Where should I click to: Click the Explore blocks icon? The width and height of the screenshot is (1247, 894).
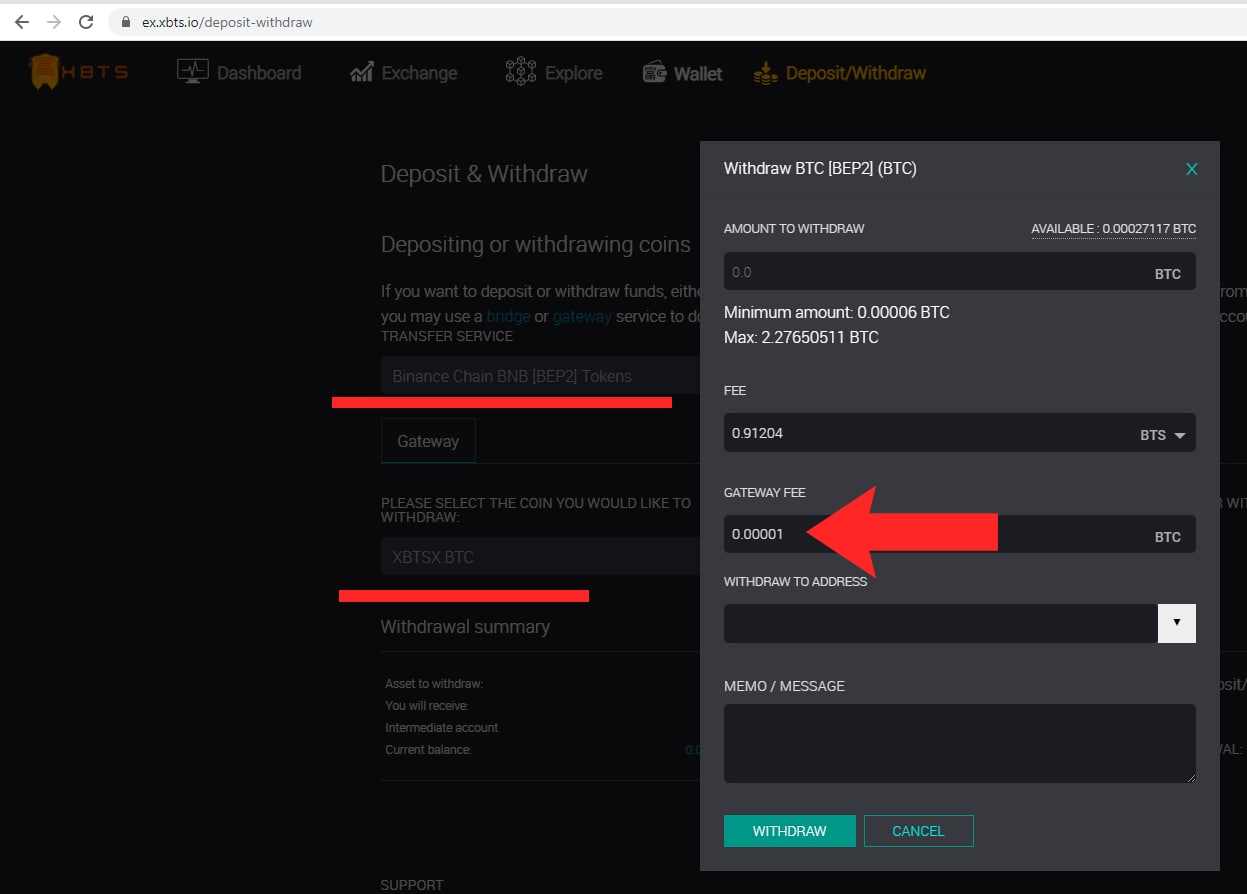pyautogui.click(x=520, y=72)
